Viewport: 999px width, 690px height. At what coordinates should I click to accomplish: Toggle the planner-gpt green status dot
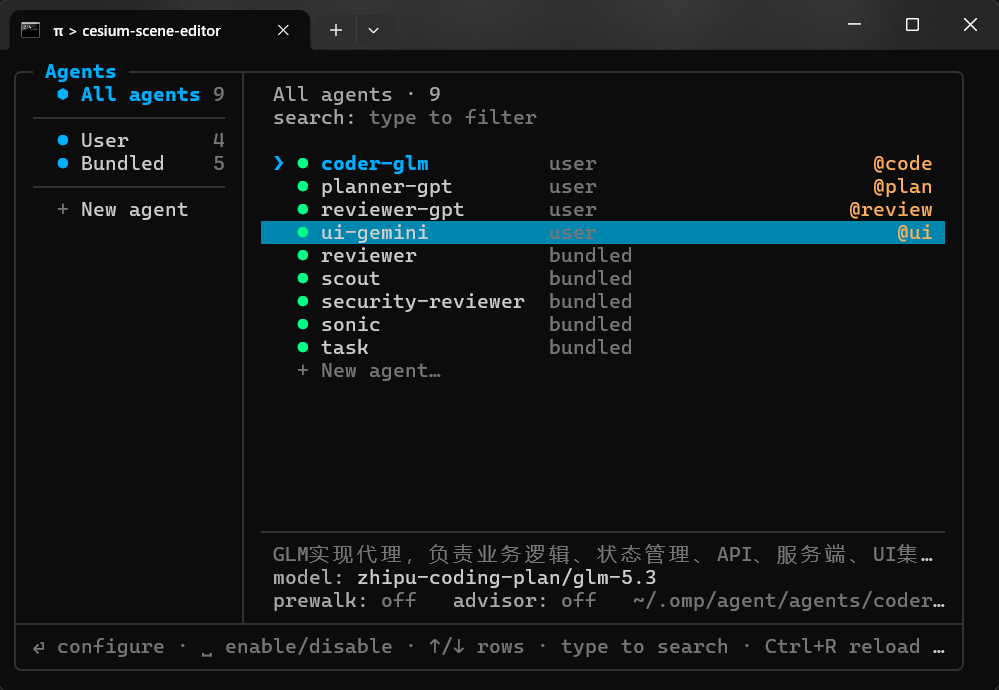(x=303, y=187)
